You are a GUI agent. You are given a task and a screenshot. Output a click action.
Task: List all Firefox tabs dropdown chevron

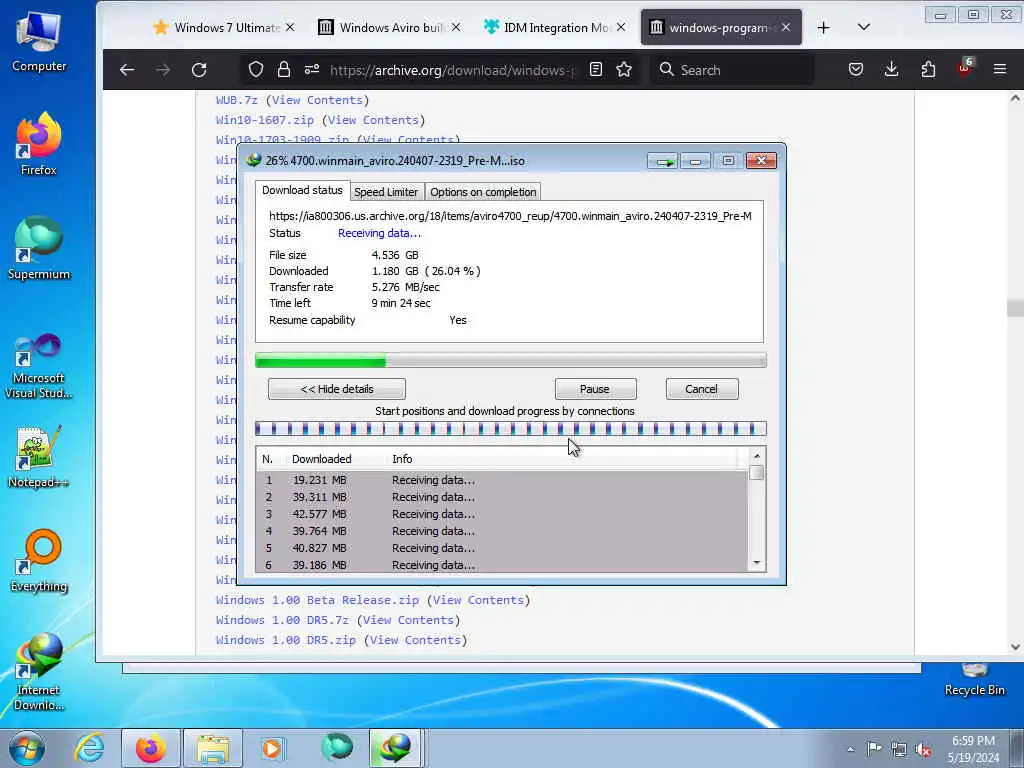pyautogui.click(x=863, y=27)
